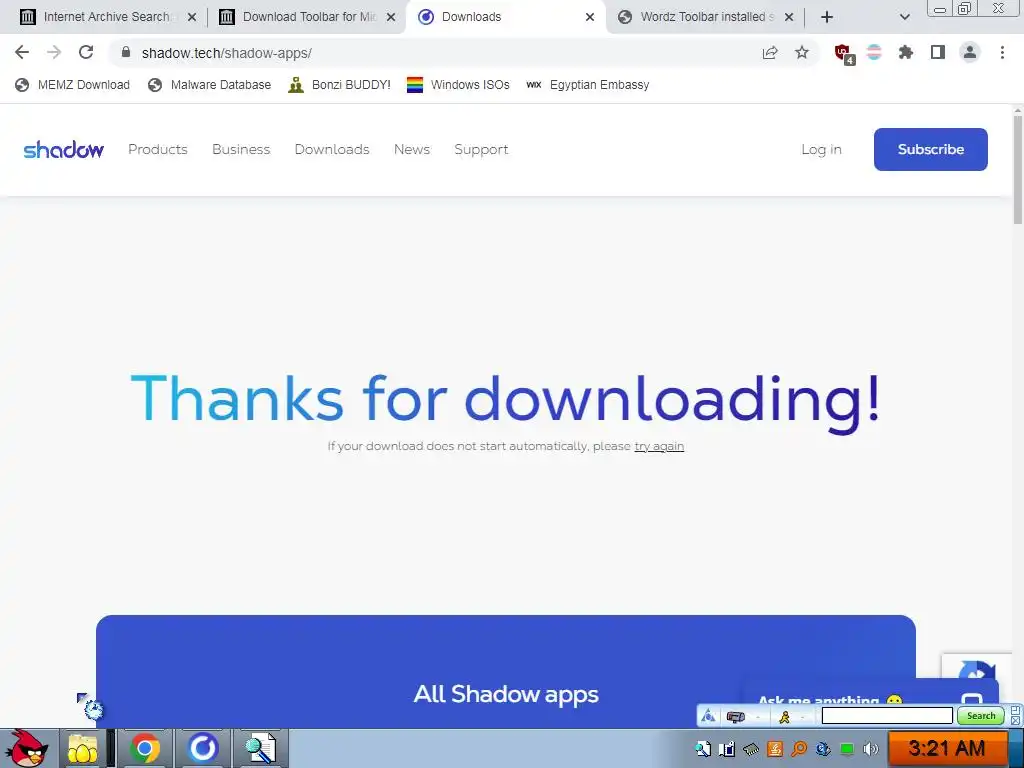Open the mailbox icon on the search toolbar

click(735, 717)
